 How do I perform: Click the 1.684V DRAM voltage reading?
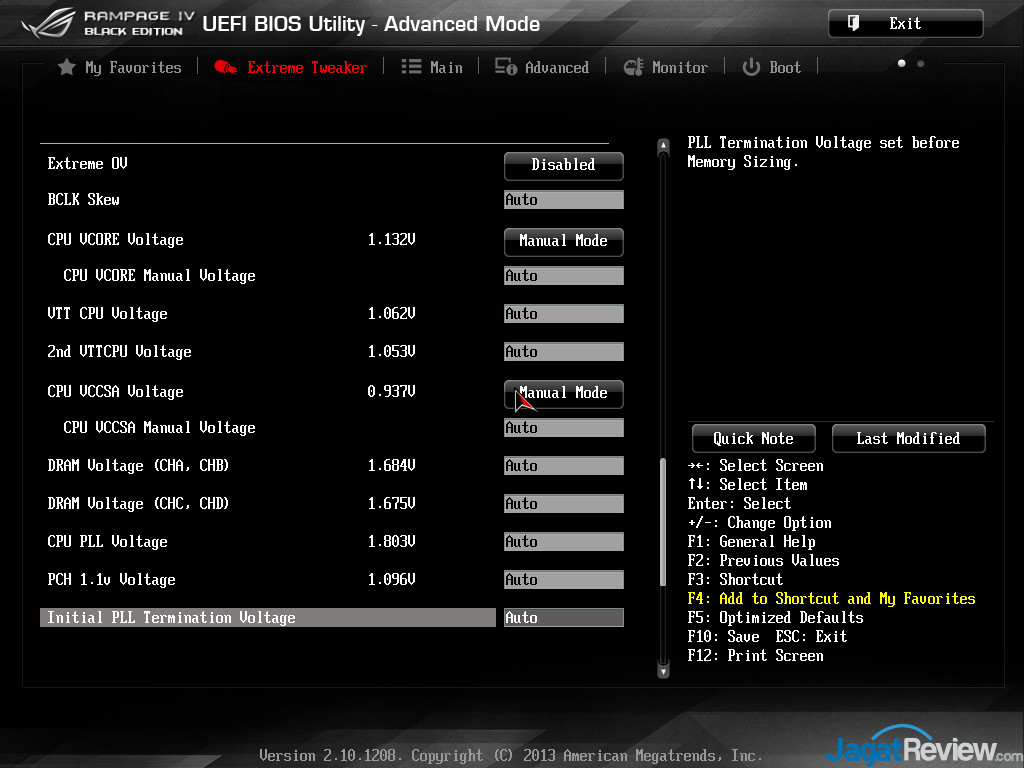(x=391, y=466)
